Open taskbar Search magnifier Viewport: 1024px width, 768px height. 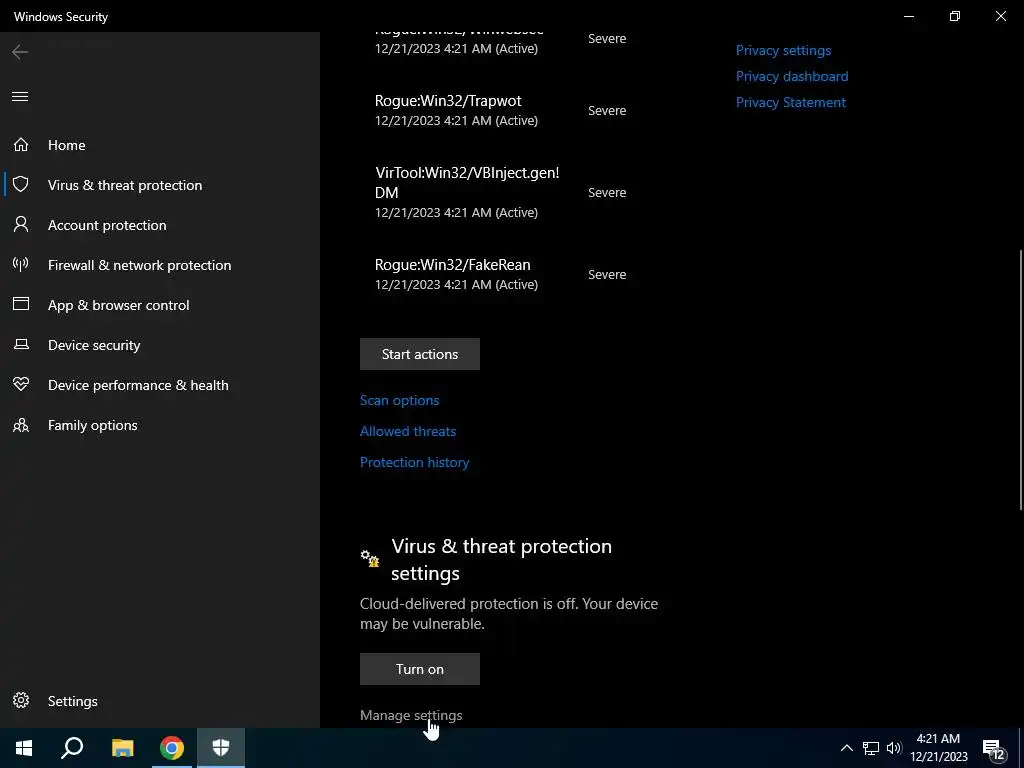pyautogui.click(x=72, y=748)
